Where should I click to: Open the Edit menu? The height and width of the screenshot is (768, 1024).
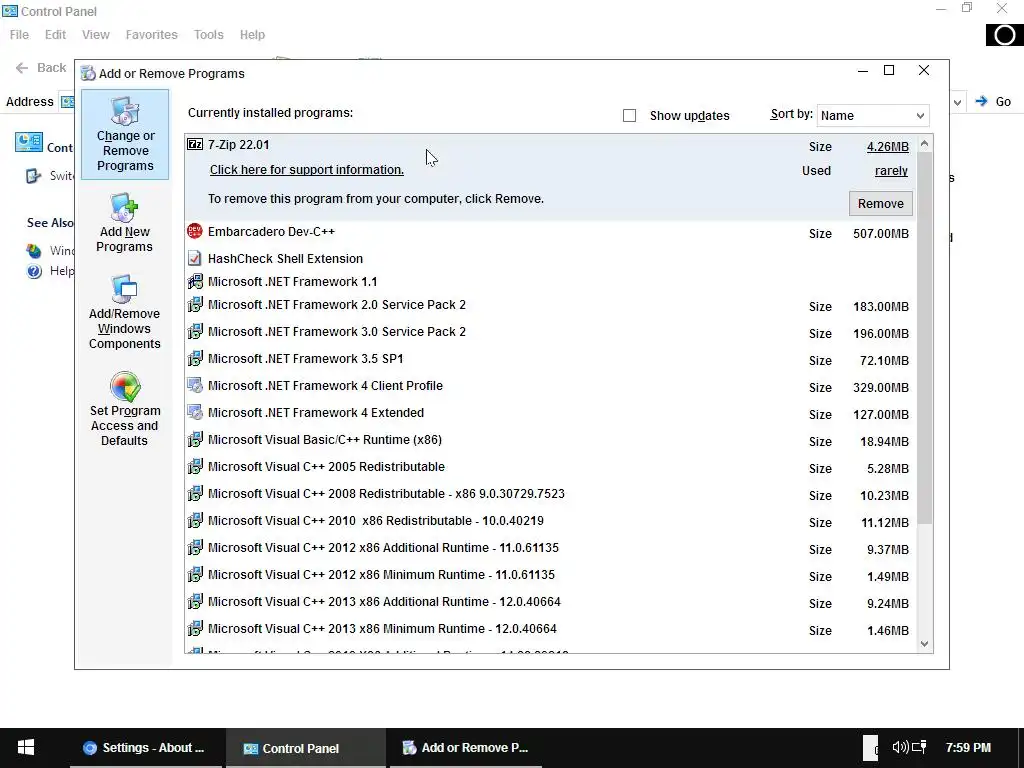[x=56, y=35]
